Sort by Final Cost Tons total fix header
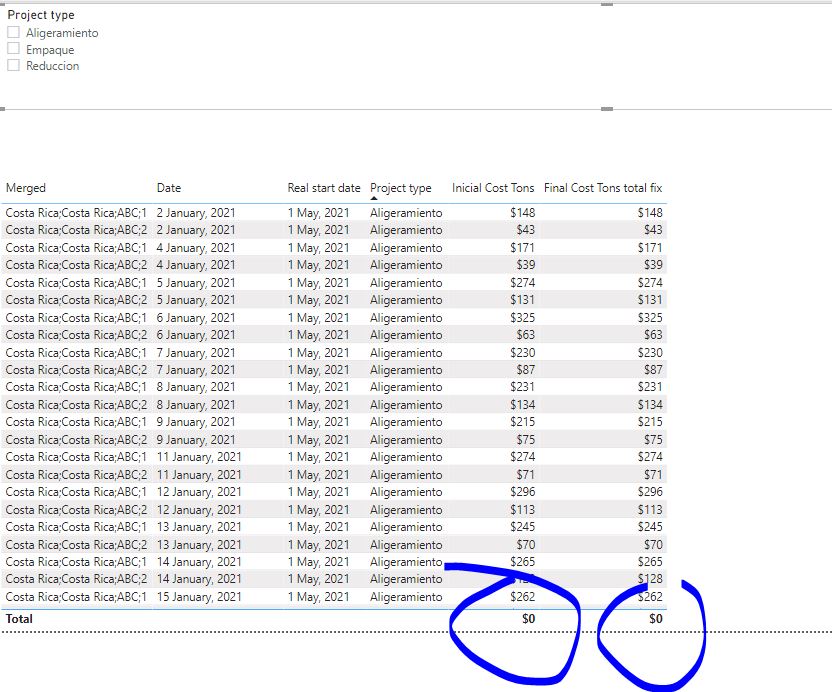 point(603,188)
